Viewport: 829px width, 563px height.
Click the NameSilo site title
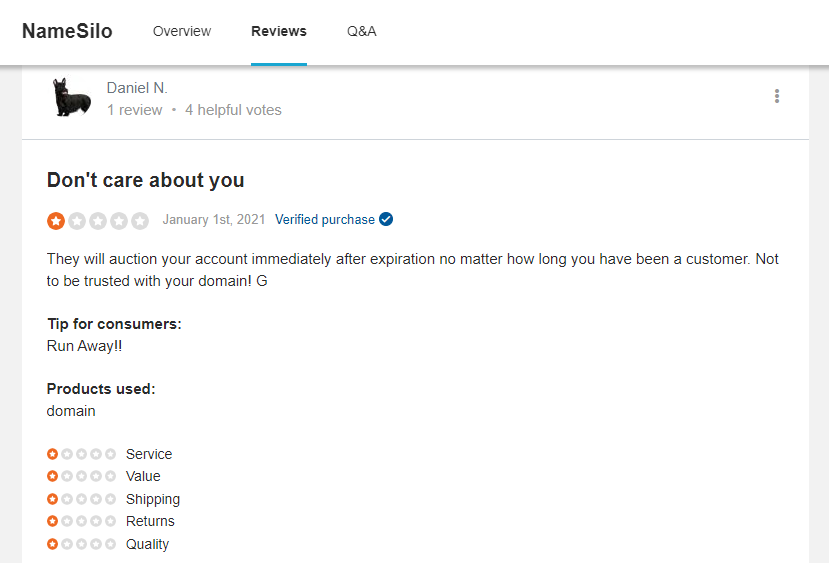coord(67,31)
